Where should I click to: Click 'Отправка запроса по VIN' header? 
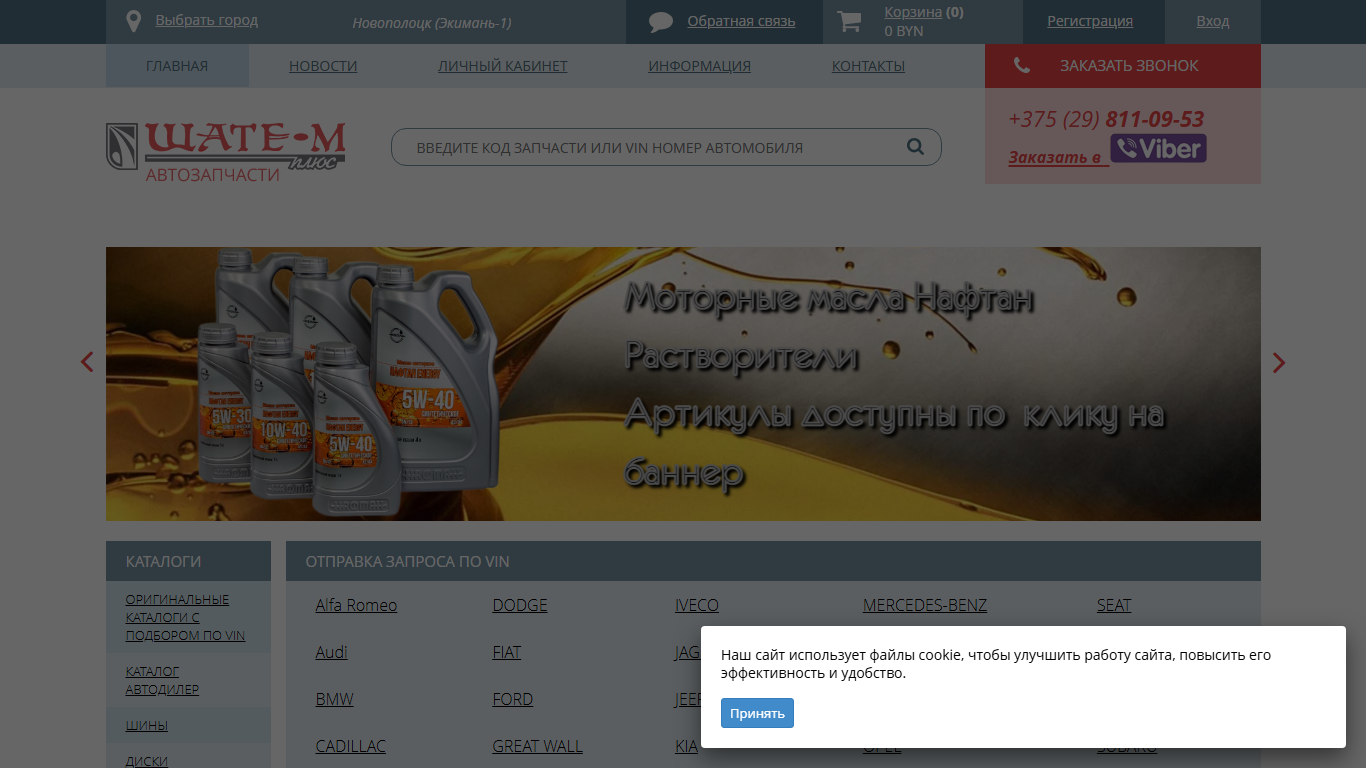pos(773,561)
